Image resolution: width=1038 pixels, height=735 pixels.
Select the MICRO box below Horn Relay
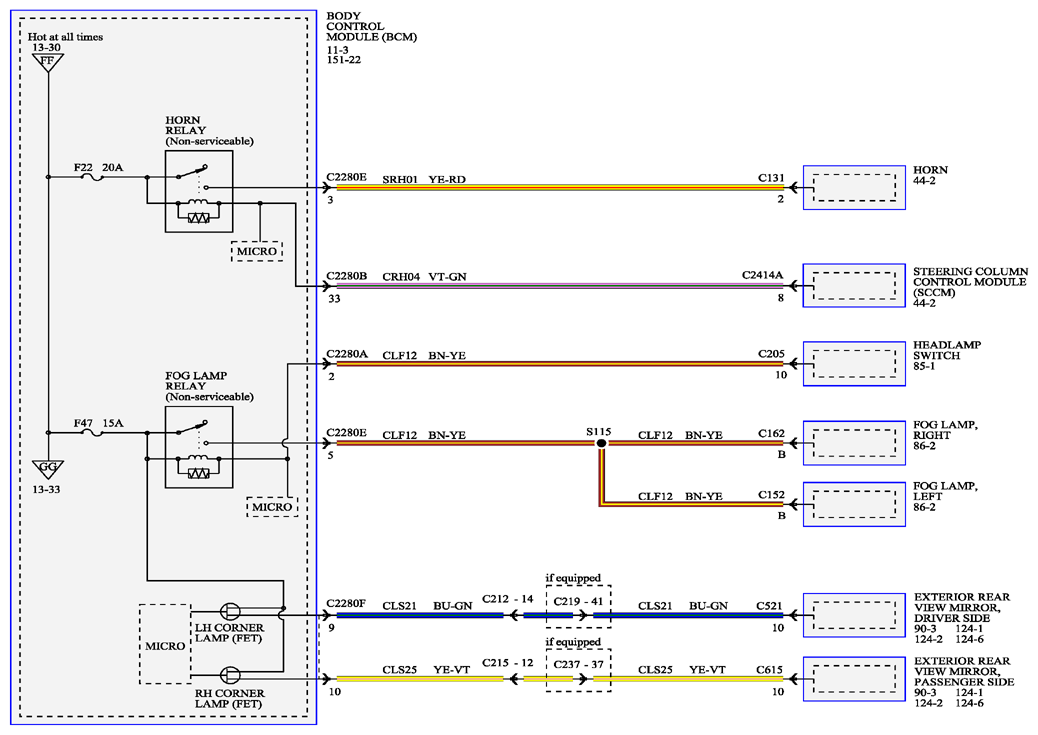[x=257, y=252]
